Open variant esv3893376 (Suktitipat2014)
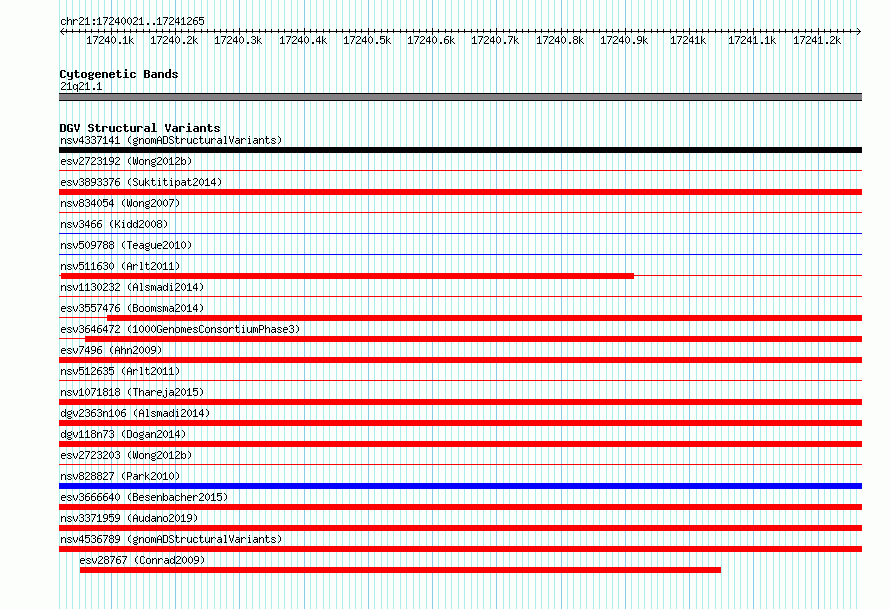Viewport: 890px width, 609px height. (x=141, y=182)
